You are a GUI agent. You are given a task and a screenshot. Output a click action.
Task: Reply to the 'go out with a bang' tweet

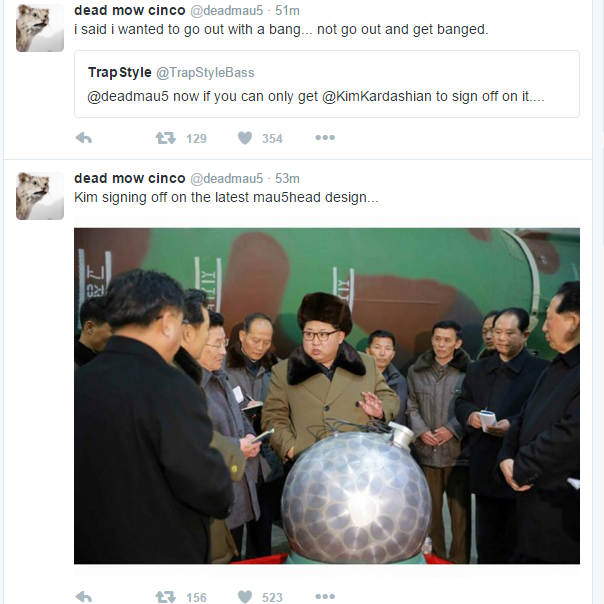(84, 138)
